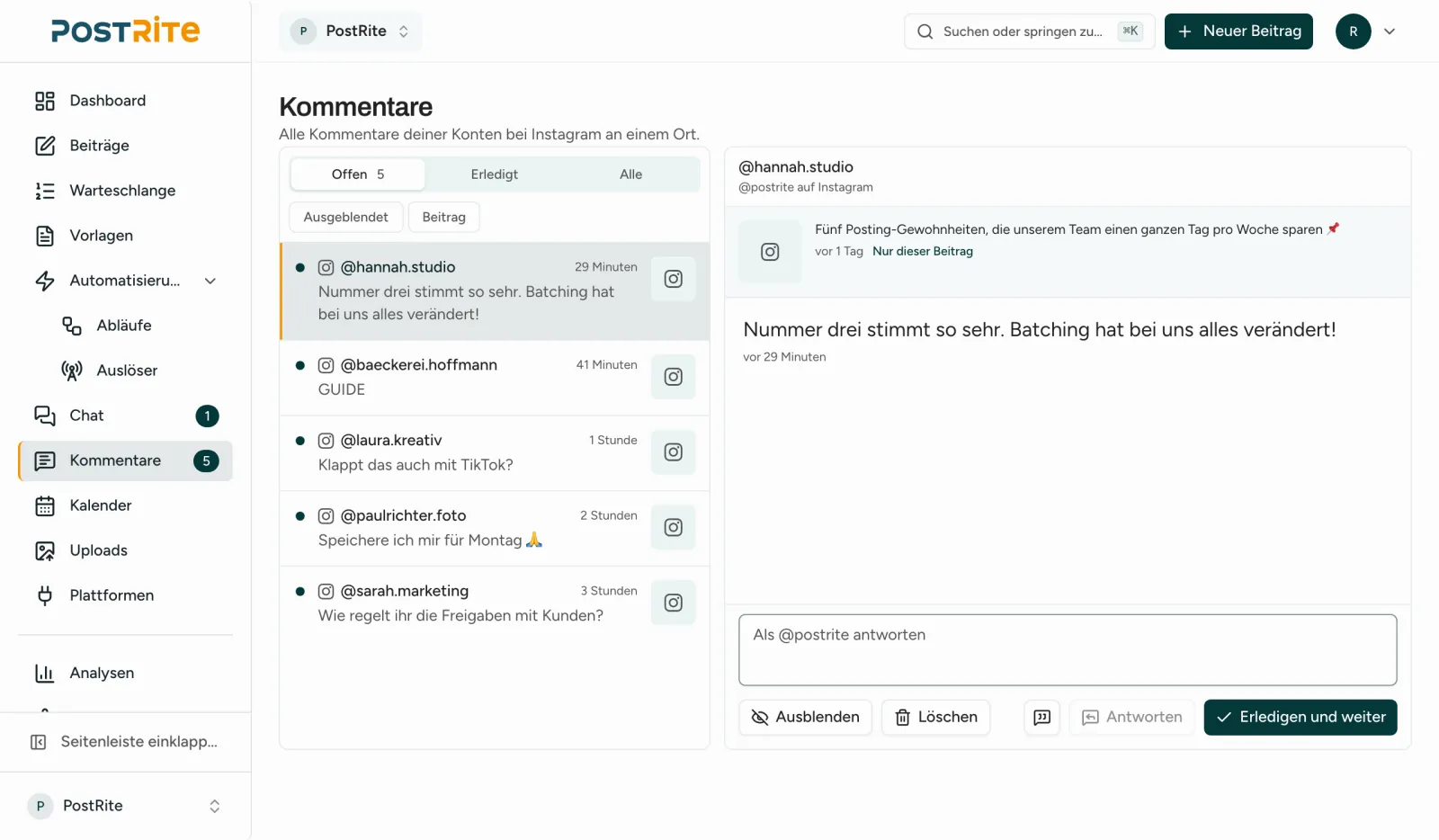1439x840 pixels.
Task: Select comment about Freigaben mit Kunden
Action: [x=495, y=604]
